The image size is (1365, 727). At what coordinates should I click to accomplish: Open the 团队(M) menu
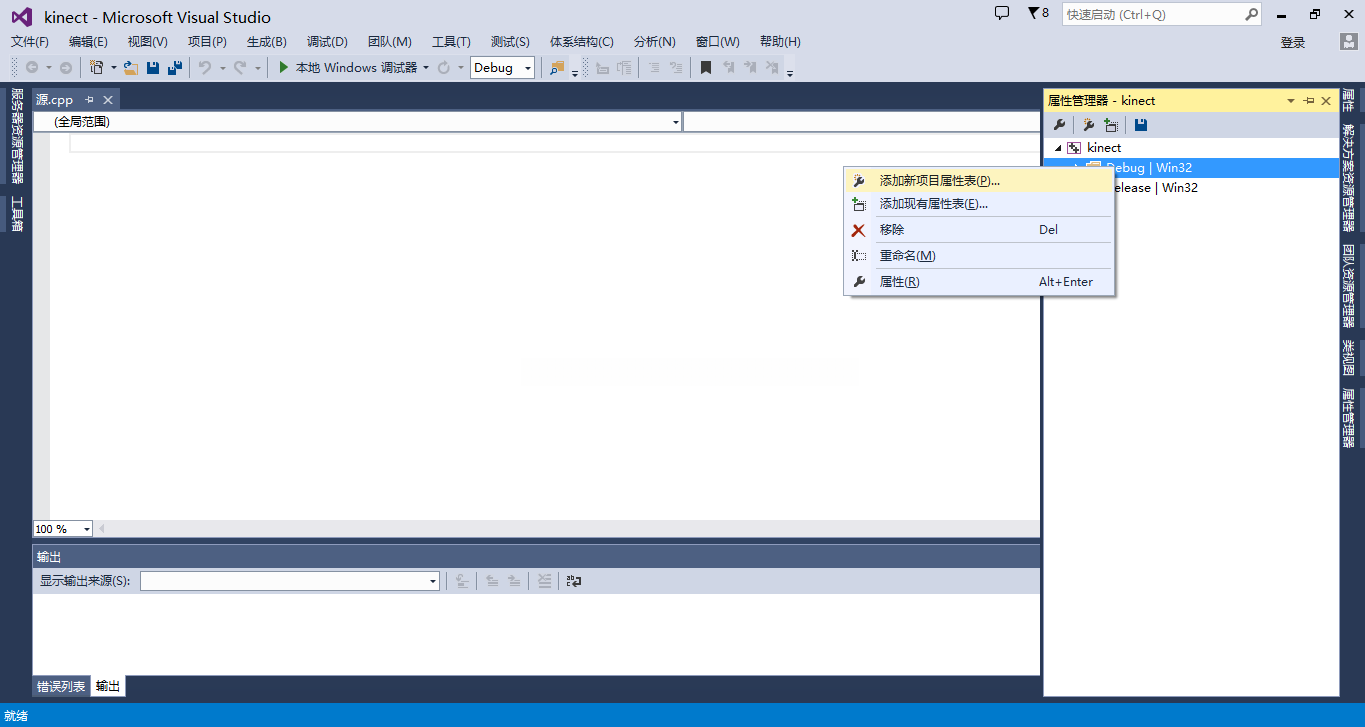tap(390, 42)
